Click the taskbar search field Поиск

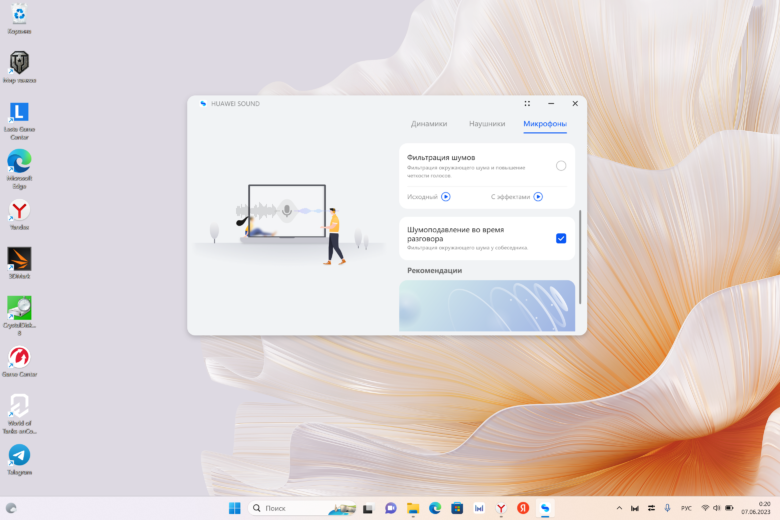(x=301, y=508)
